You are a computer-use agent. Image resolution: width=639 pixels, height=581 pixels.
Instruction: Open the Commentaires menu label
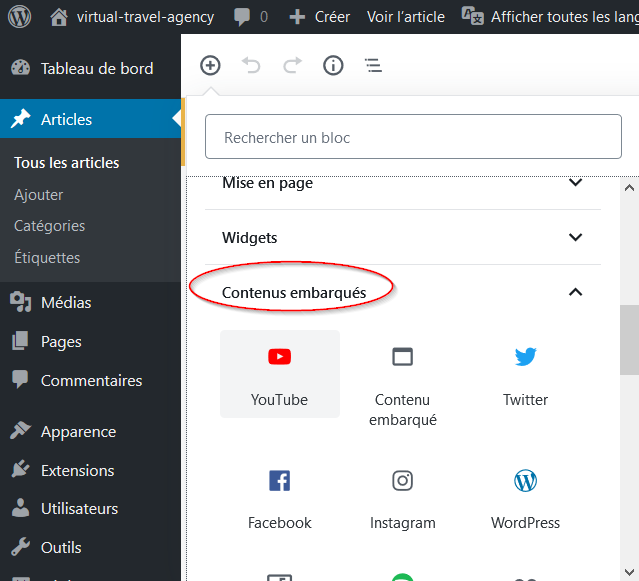(92, 381)
